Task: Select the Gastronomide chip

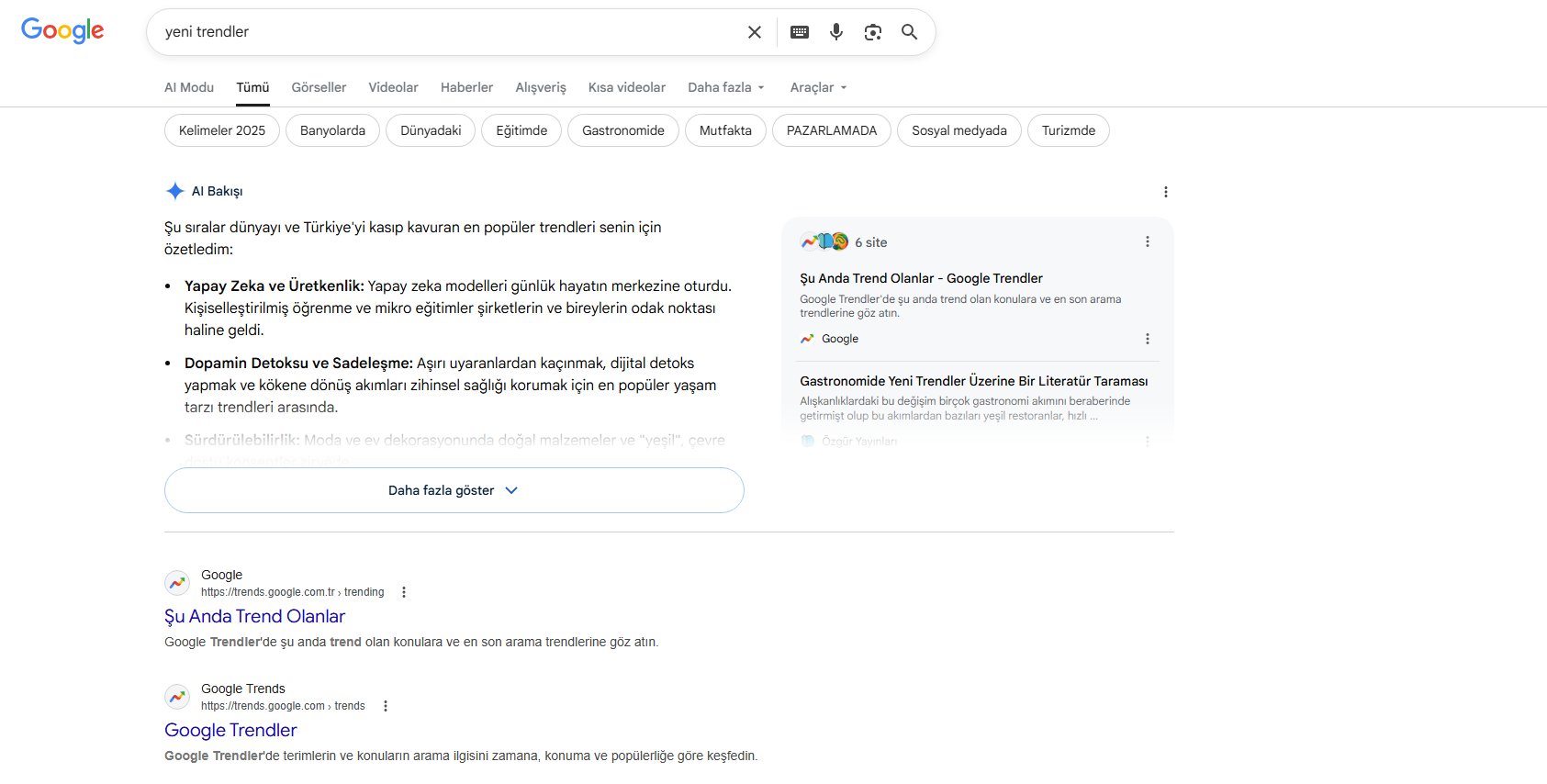Action: (x=623, y=130)
